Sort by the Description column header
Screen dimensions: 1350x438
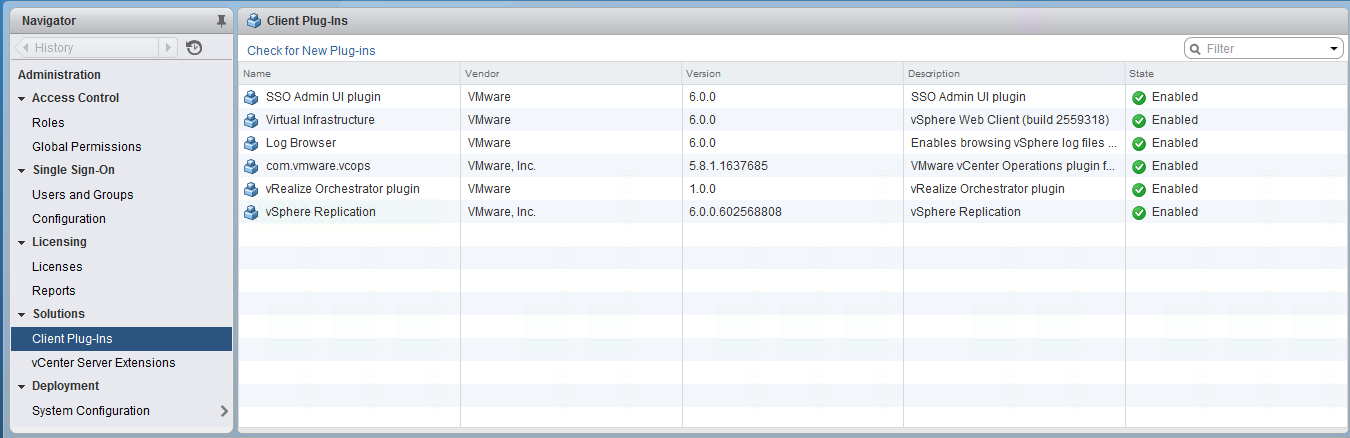tap(1014, 74)
